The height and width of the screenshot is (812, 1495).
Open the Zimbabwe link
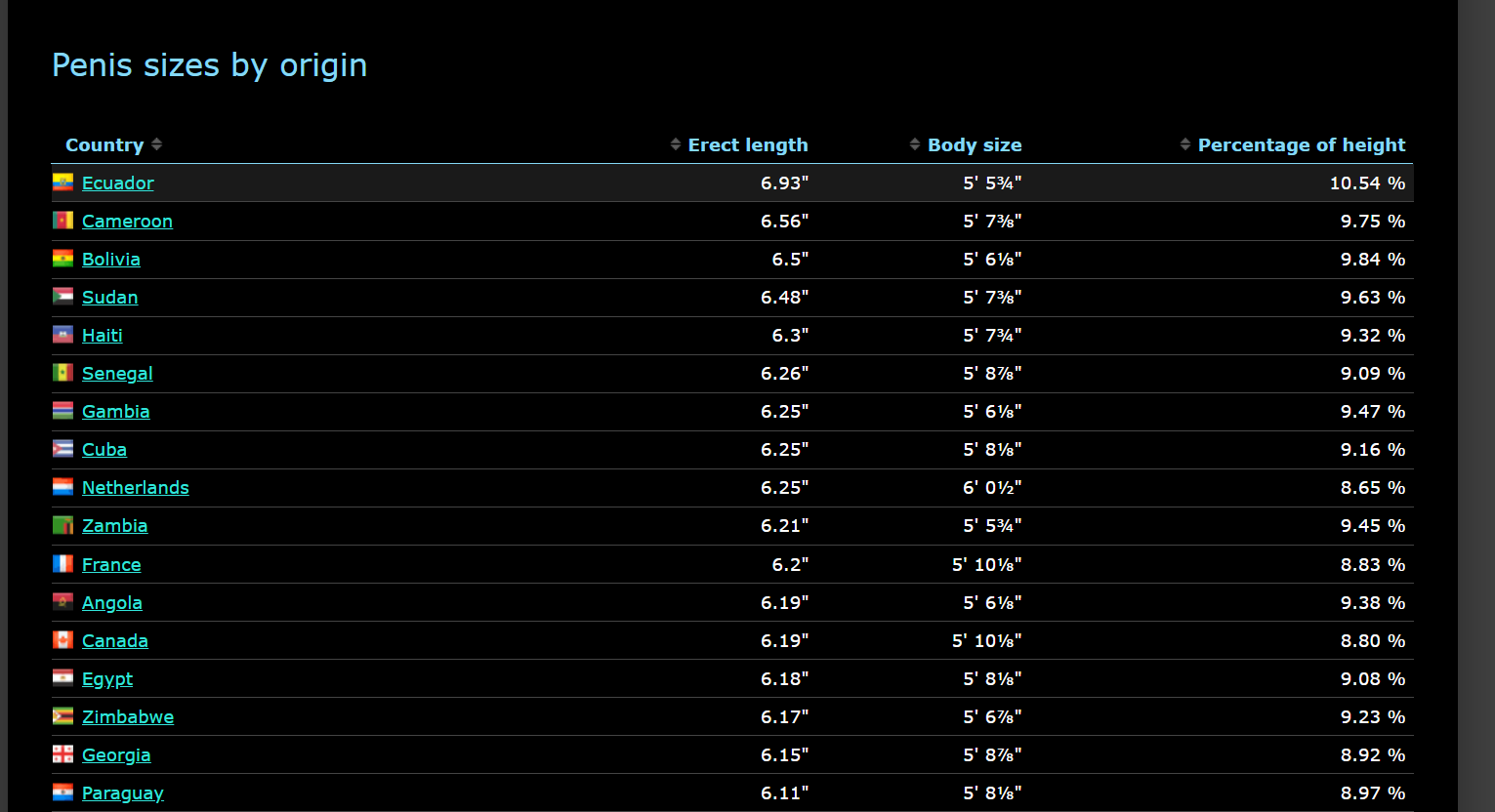pyautogui.click(x=128, y=716)
